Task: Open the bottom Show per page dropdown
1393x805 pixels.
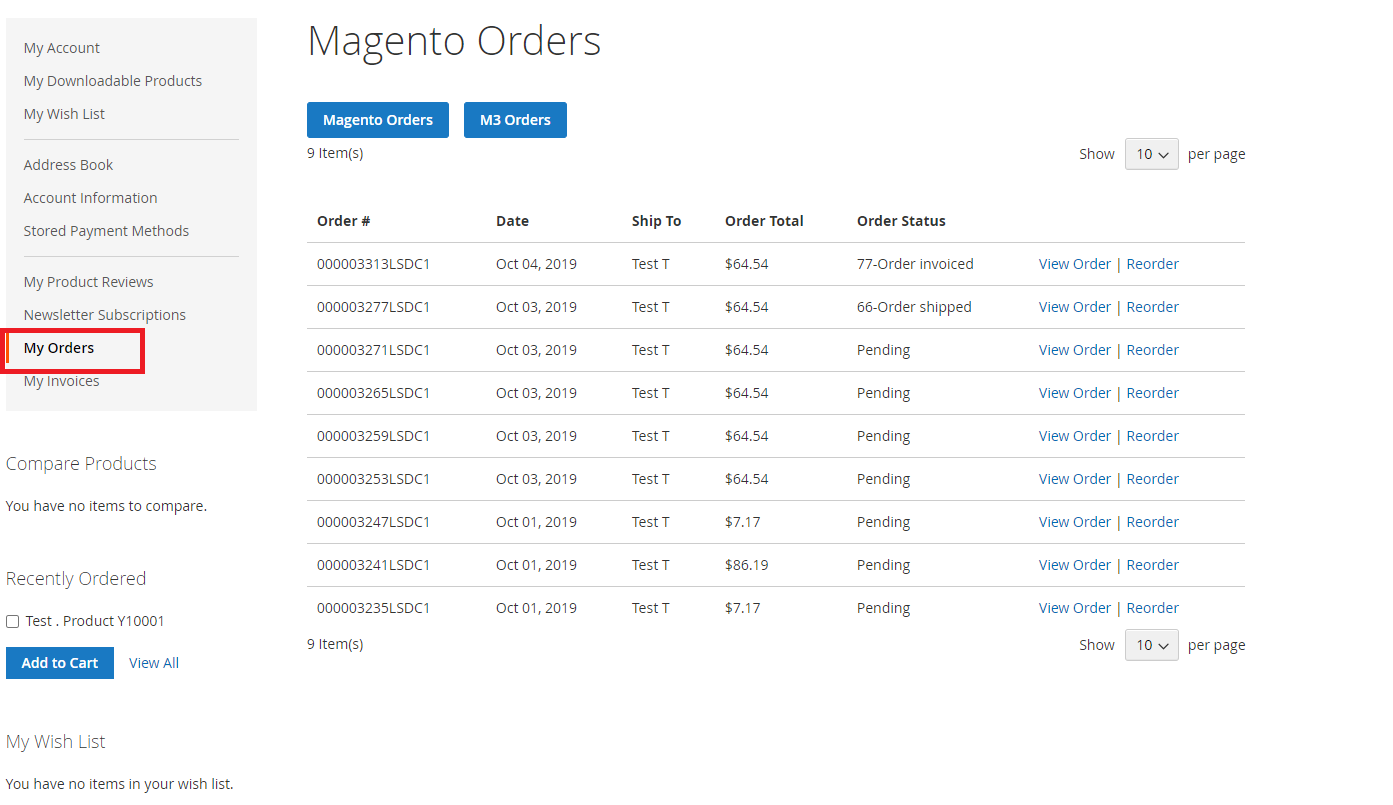Action: (x=1152, y=645)
